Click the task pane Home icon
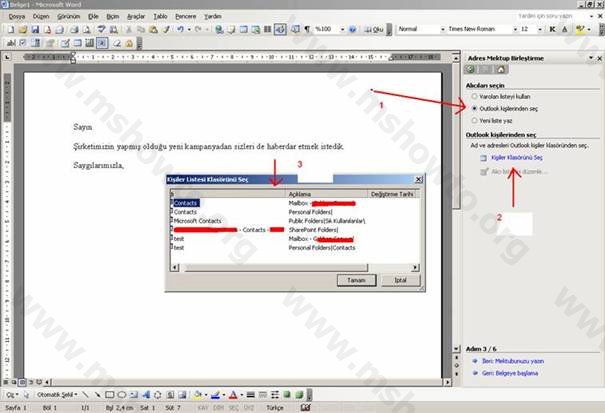Viewport: 605px width, 413px height. (501, 69)
